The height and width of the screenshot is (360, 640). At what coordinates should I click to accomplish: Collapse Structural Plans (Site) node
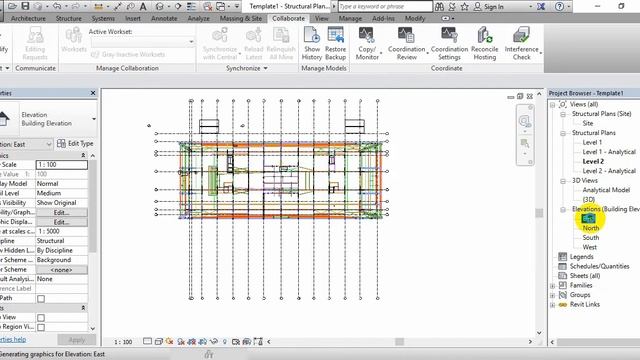pos(563,114)
